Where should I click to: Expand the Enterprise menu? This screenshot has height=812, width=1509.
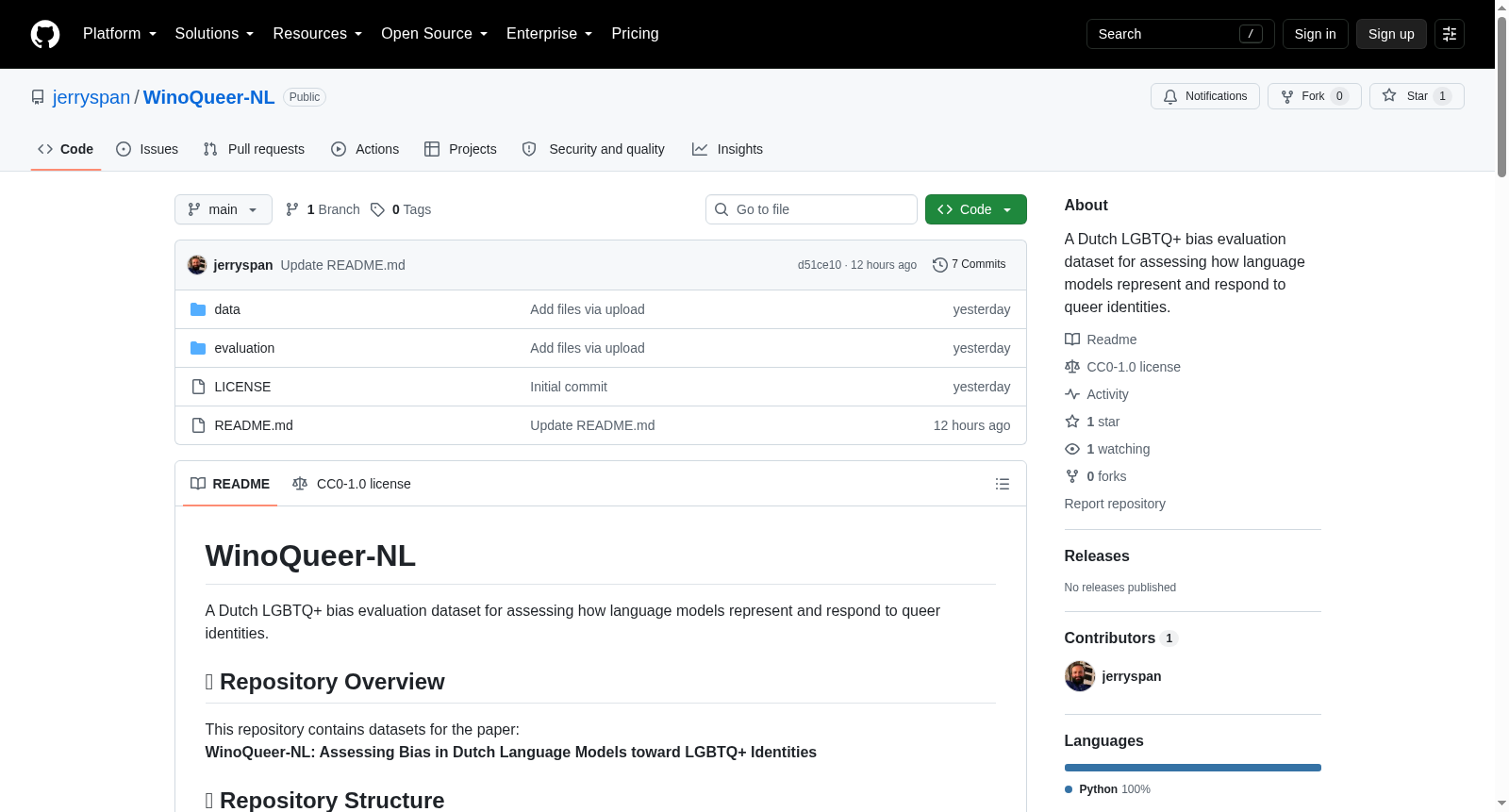550,34
